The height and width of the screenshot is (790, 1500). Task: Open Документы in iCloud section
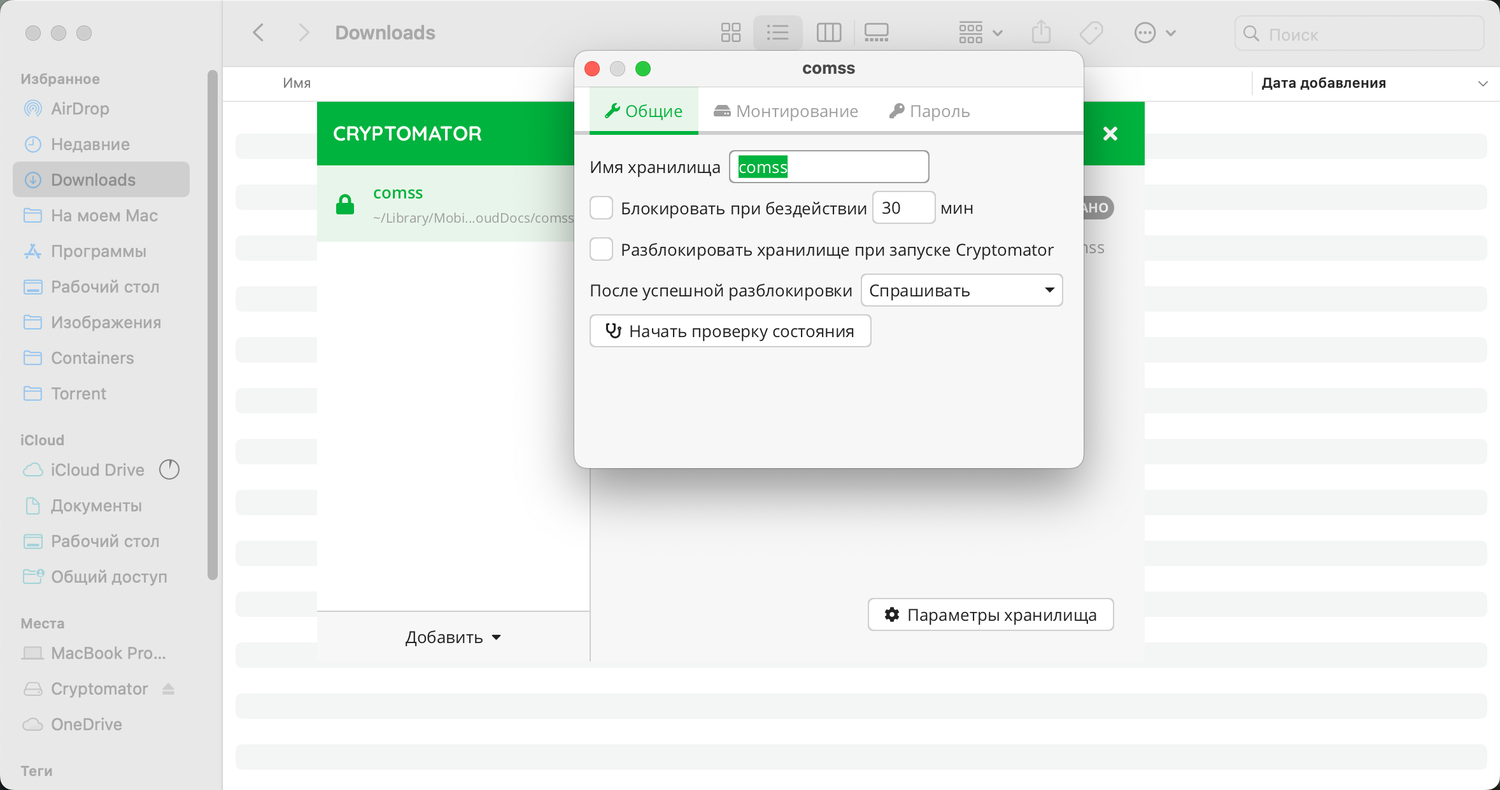(101, 506)
